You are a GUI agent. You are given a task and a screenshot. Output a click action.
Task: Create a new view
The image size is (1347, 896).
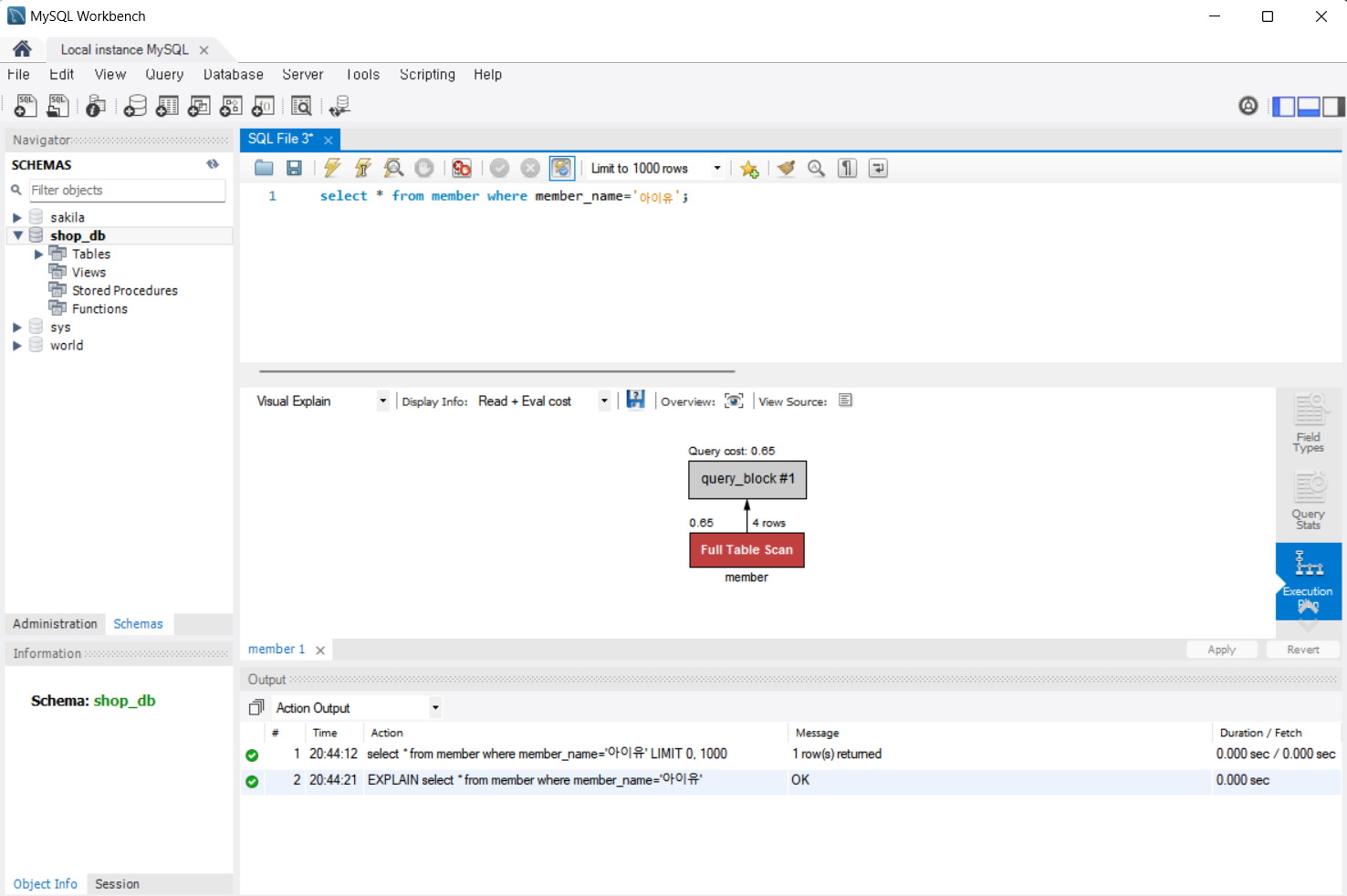pyautogui.click(x=199, y=106)
